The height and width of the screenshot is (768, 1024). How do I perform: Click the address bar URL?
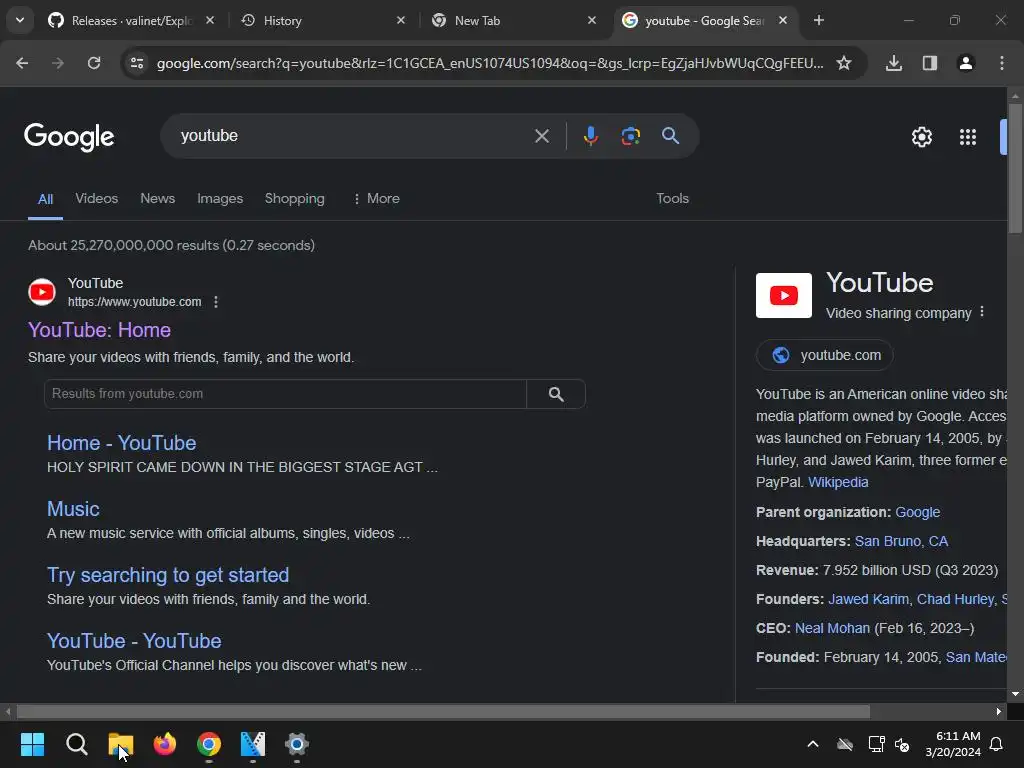[490, 63]
